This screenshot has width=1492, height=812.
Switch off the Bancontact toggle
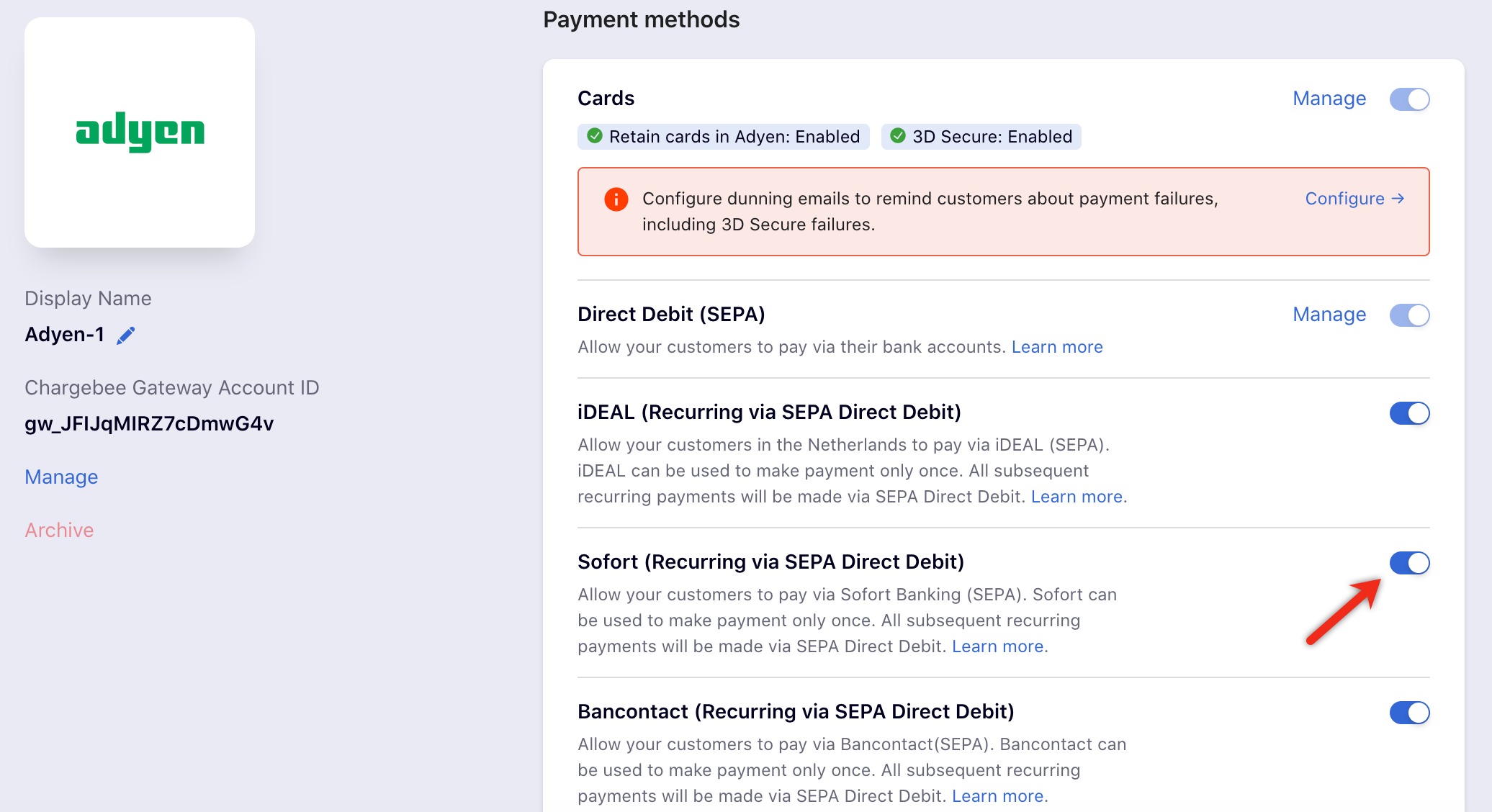pyautogui.click(x=1409, y=713)
